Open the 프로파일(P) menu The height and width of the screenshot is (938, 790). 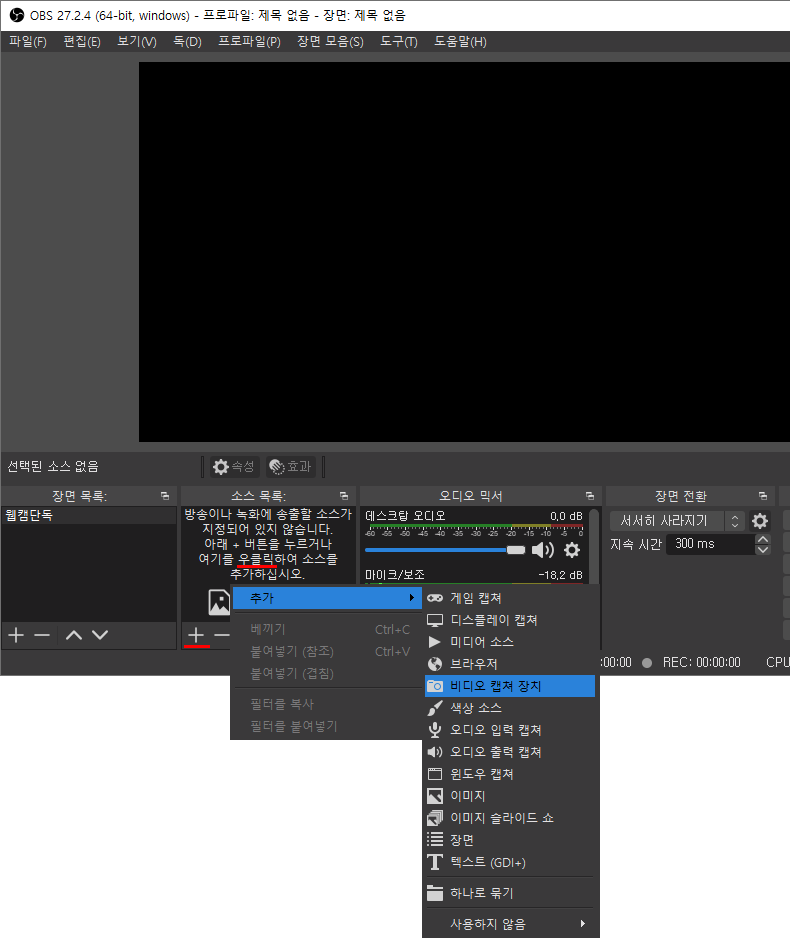click(x=249, y=42)
